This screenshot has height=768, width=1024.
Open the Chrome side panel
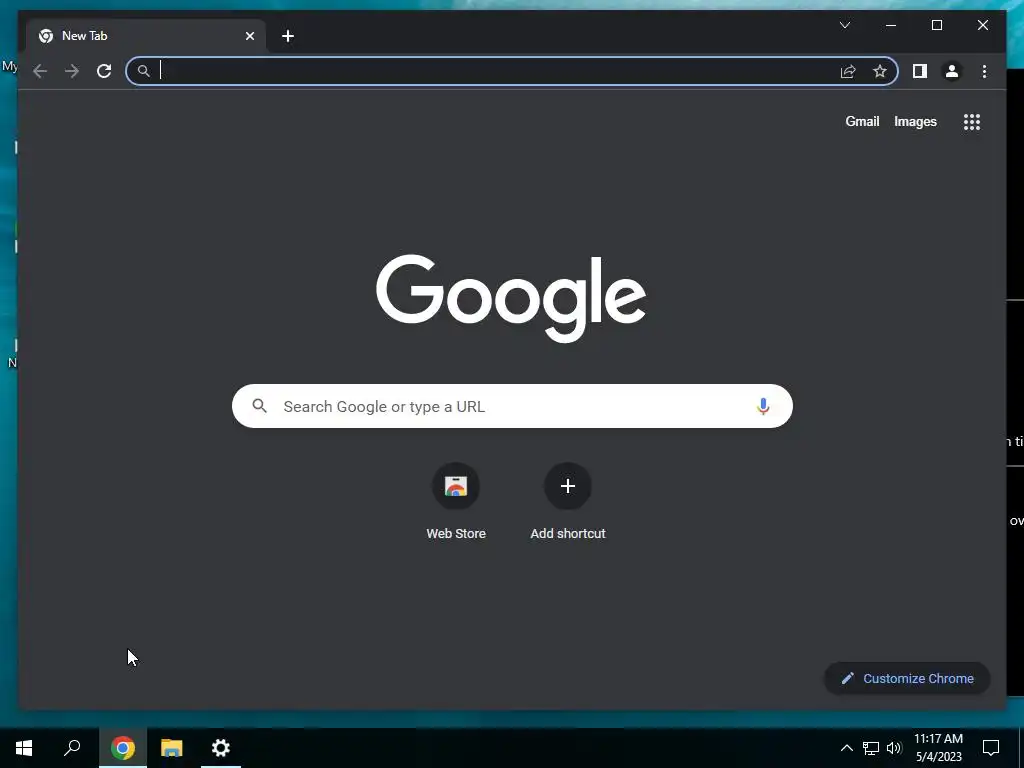(920, 71)
